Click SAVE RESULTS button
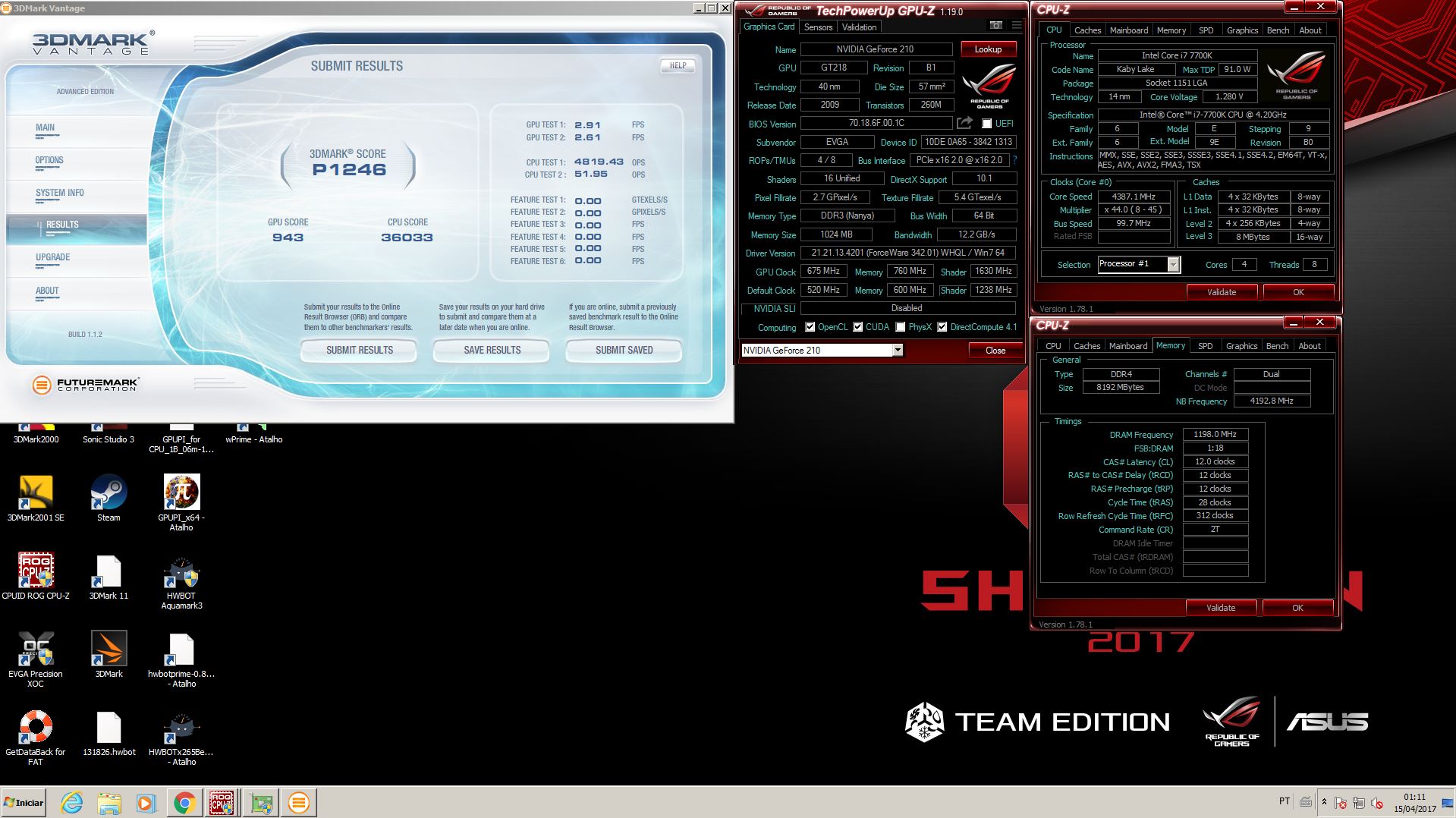1456x818 pixels. point(492,350)
